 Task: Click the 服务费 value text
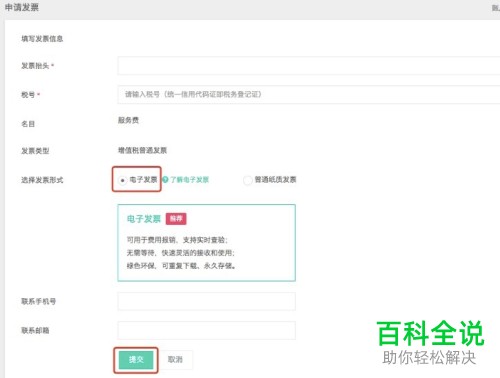pyautogui.click(x=128, y=120)
